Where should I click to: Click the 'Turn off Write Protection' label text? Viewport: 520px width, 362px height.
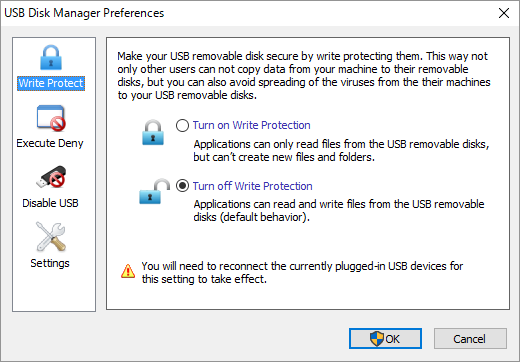[x=253, y=186]
